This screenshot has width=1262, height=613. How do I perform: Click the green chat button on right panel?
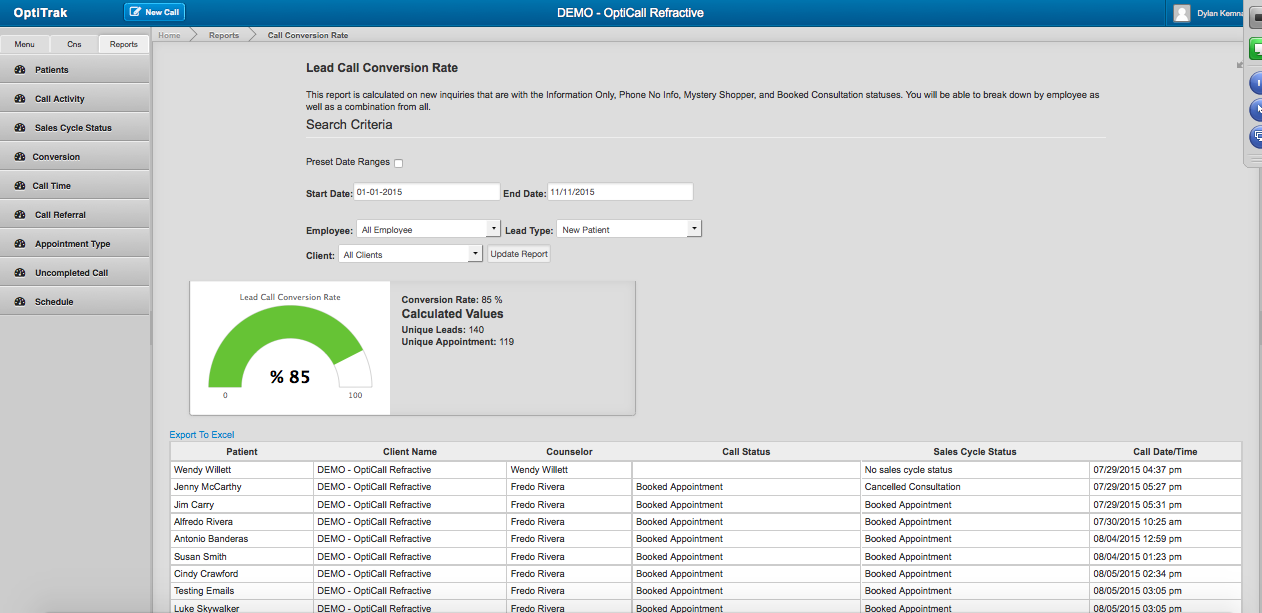click(1255, 48)
